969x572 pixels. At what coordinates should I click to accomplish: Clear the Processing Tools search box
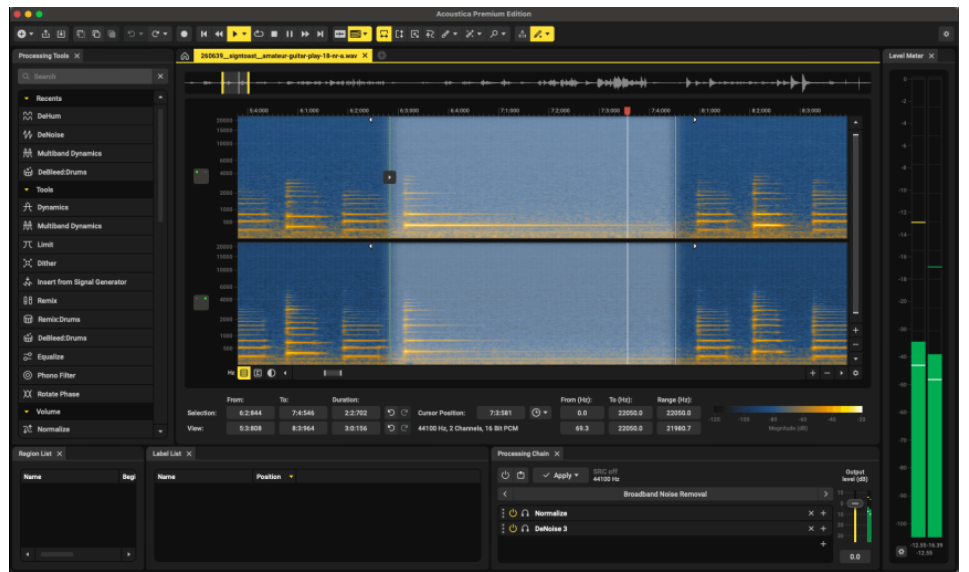(161, 77)
